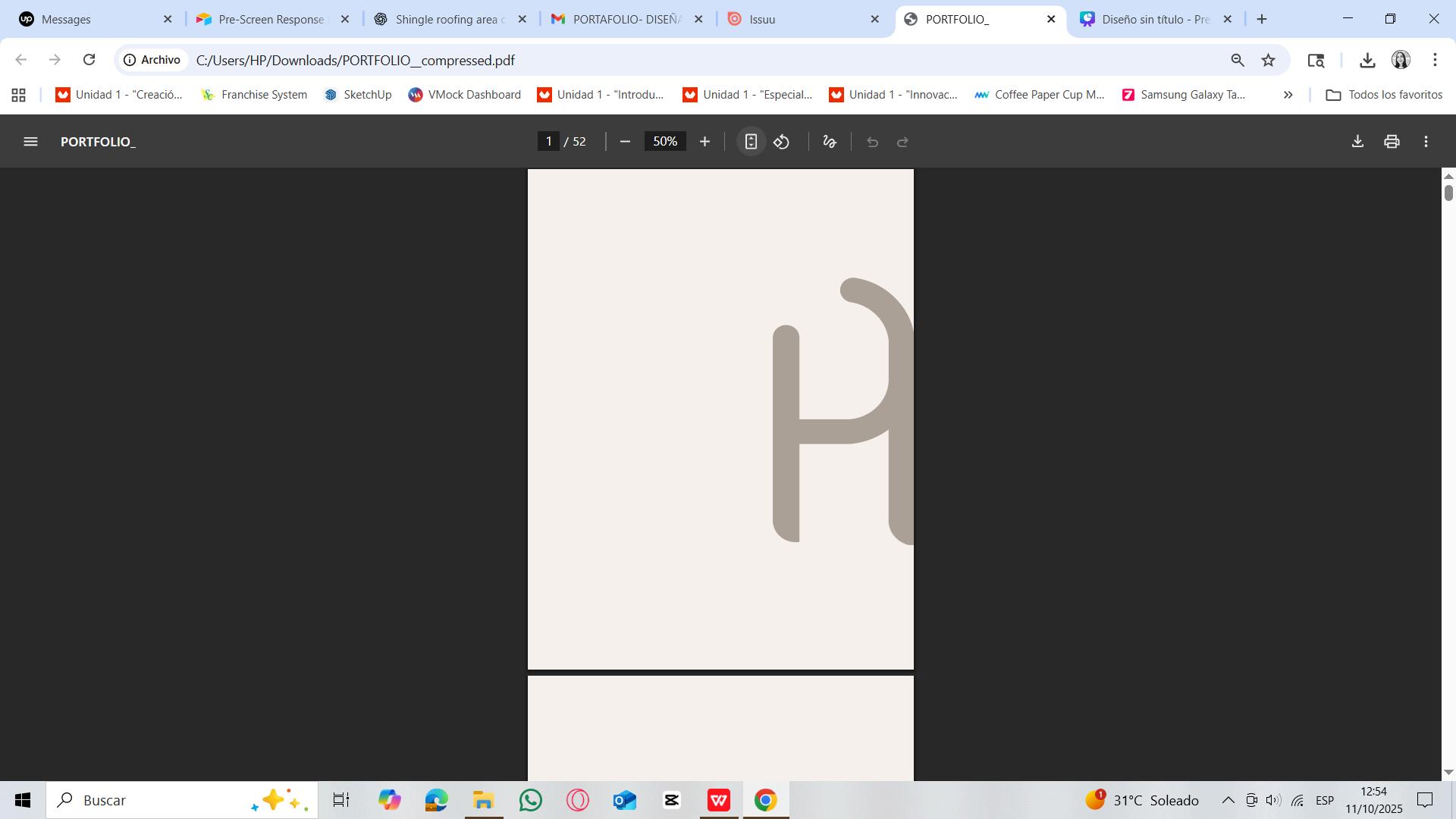Screen dimensions: 1456x819
Task: Open Todos los favoritos folder
Action: tap(1384, 95)
